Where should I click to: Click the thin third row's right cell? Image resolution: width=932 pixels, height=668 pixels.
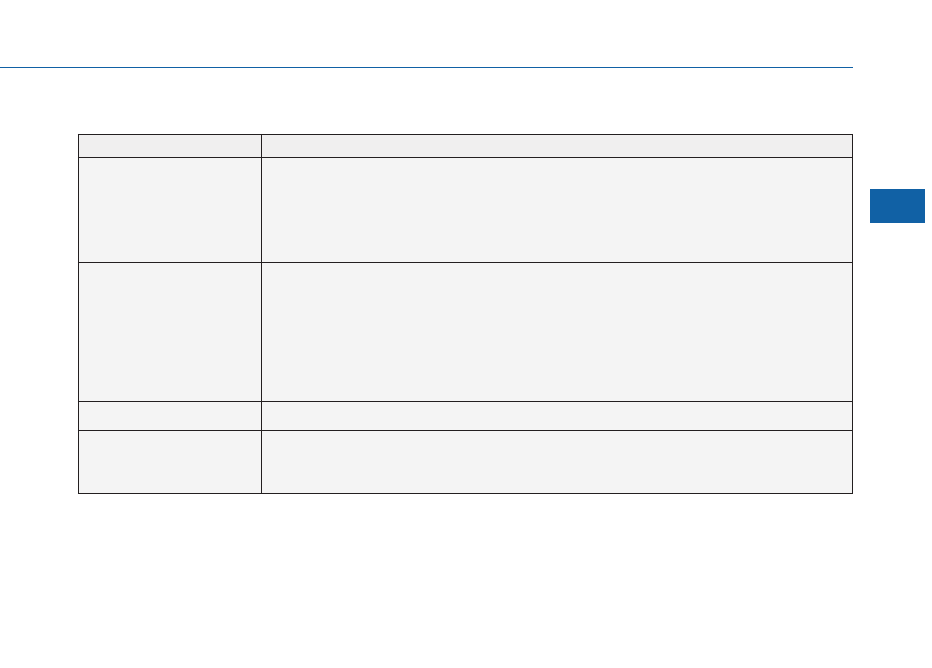click(557, 416)
